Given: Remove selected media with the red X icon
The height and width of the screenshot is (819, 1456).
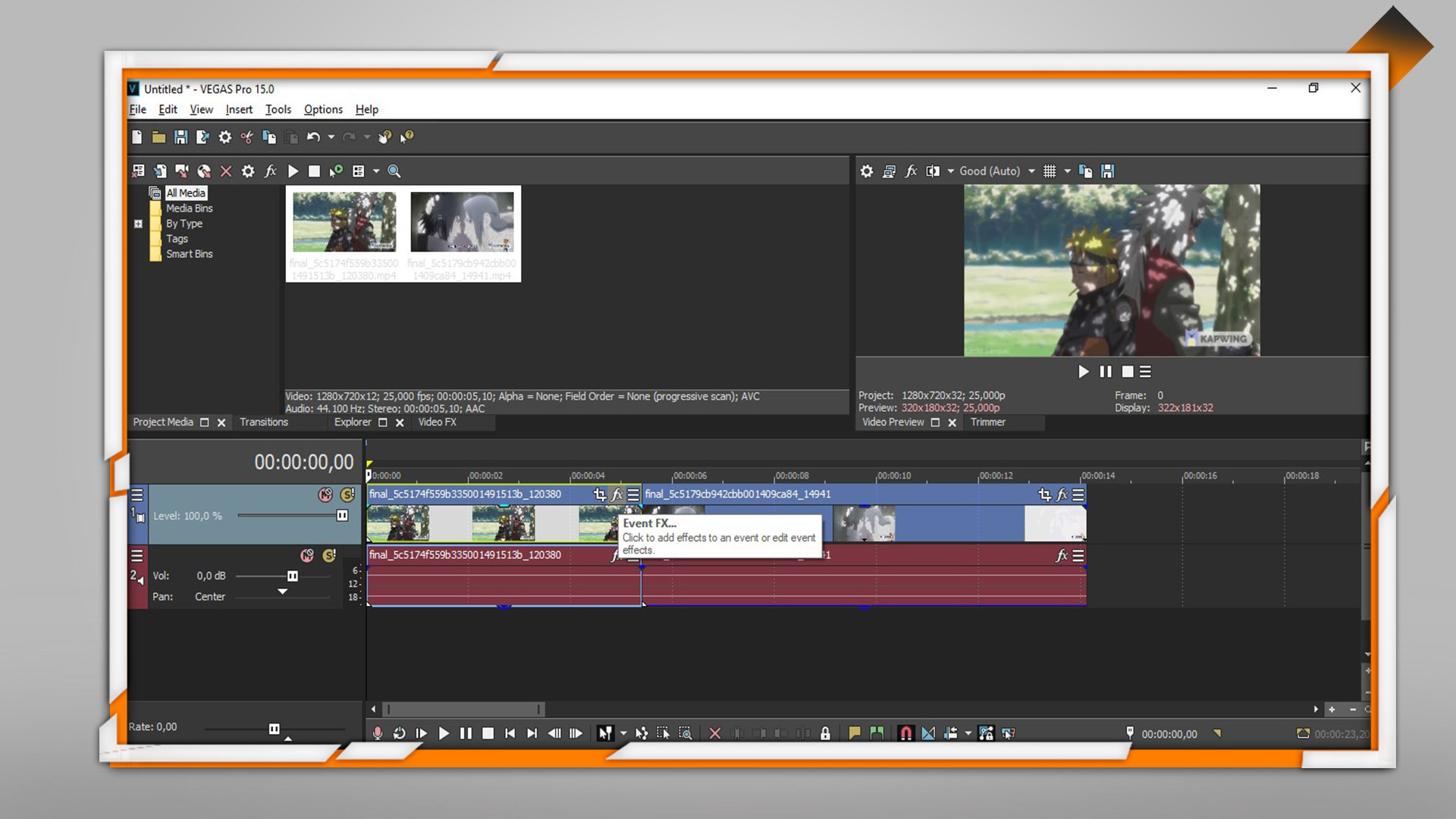Looking at the screenshot, I should [226, 171].
